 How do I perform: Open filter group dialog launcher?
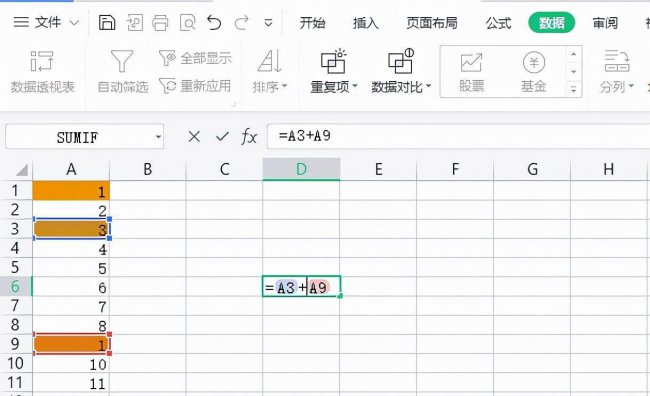tap(233, 104)
